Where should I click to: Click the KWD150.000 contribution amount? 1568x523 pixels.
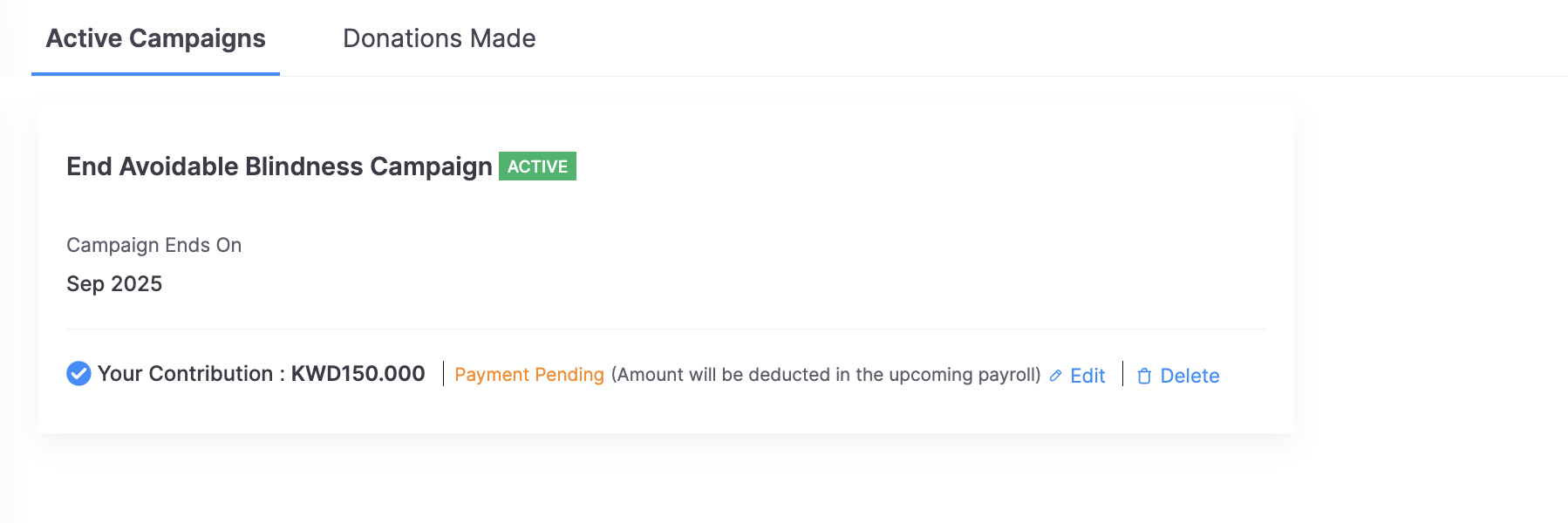point(358,374)
